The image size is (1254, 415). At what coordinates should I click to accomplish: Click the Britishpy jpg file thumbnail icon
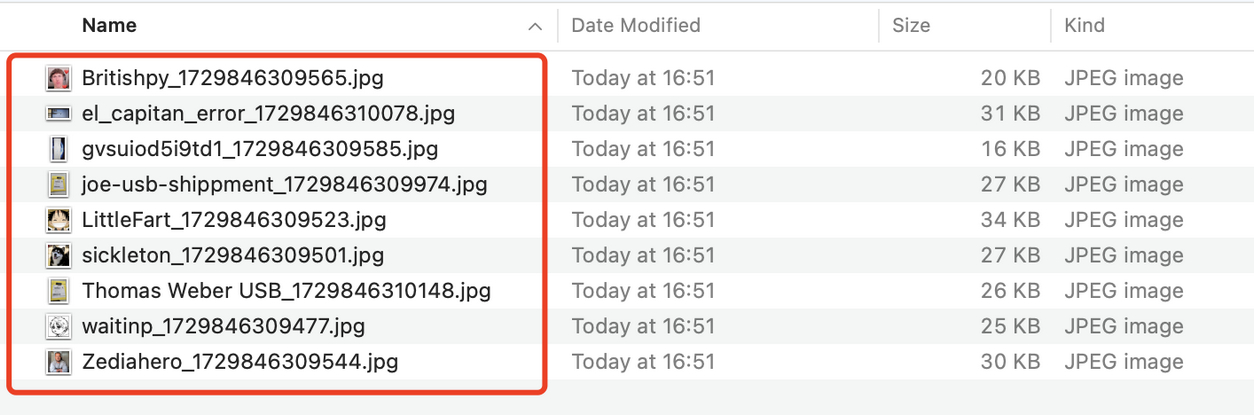tap(59, 78)
